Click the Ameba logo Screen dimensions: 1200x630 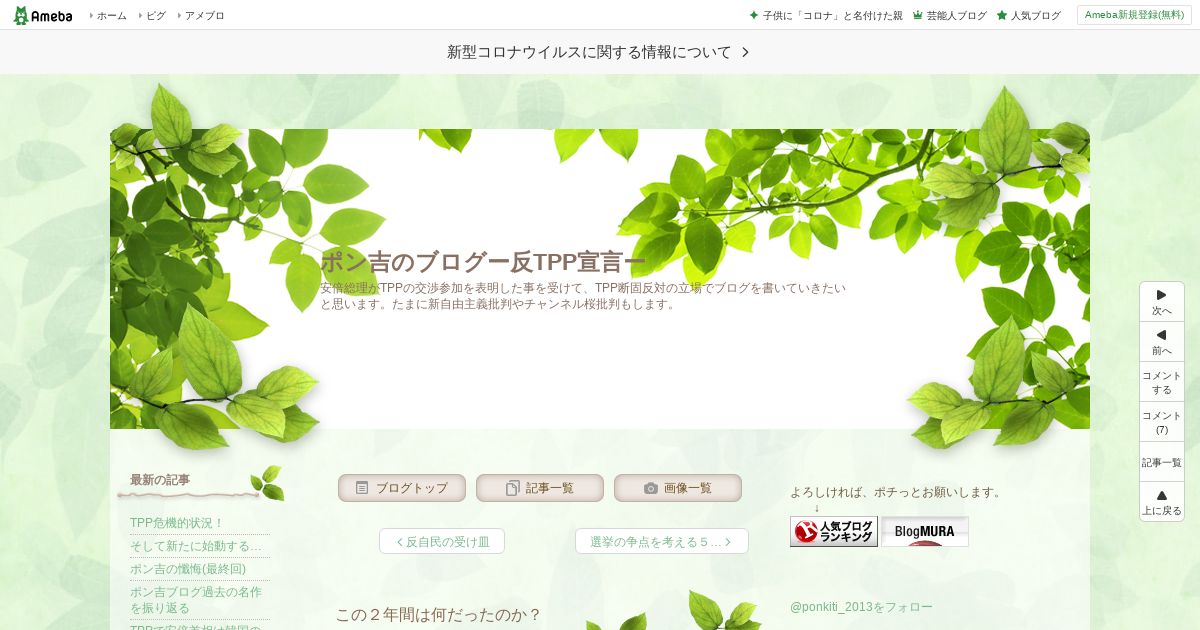click(x=43, y=15)
